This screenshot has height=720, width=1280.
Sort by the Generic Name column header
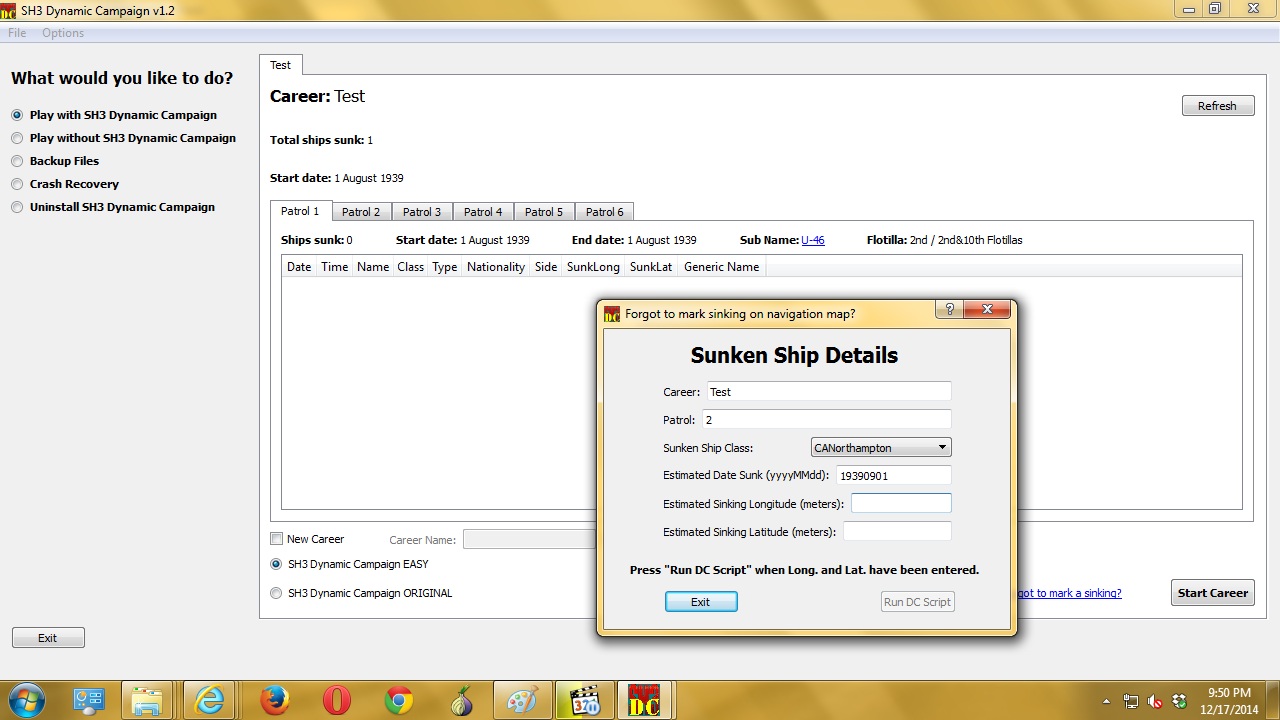[x=721, y=267]
